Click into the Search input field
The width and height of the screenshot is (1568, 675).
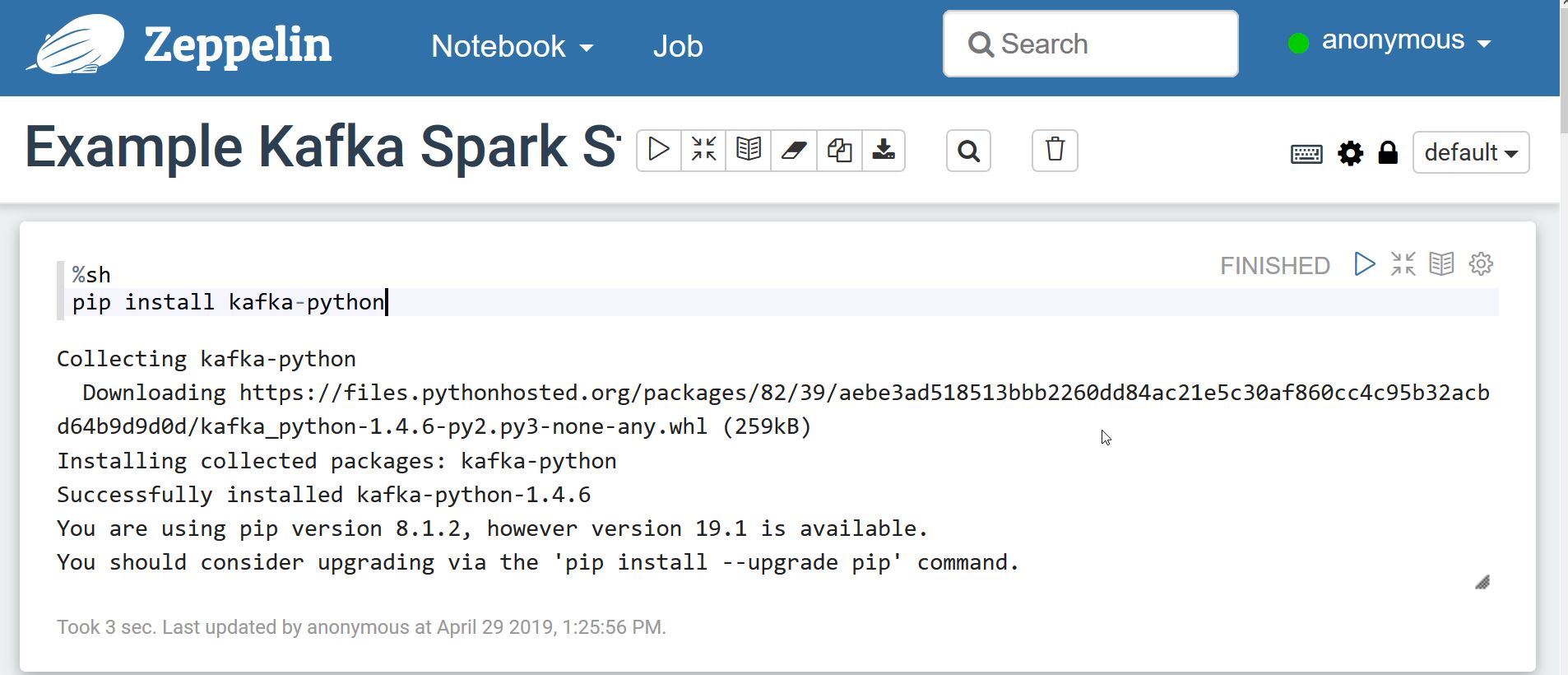(1090, 44)
